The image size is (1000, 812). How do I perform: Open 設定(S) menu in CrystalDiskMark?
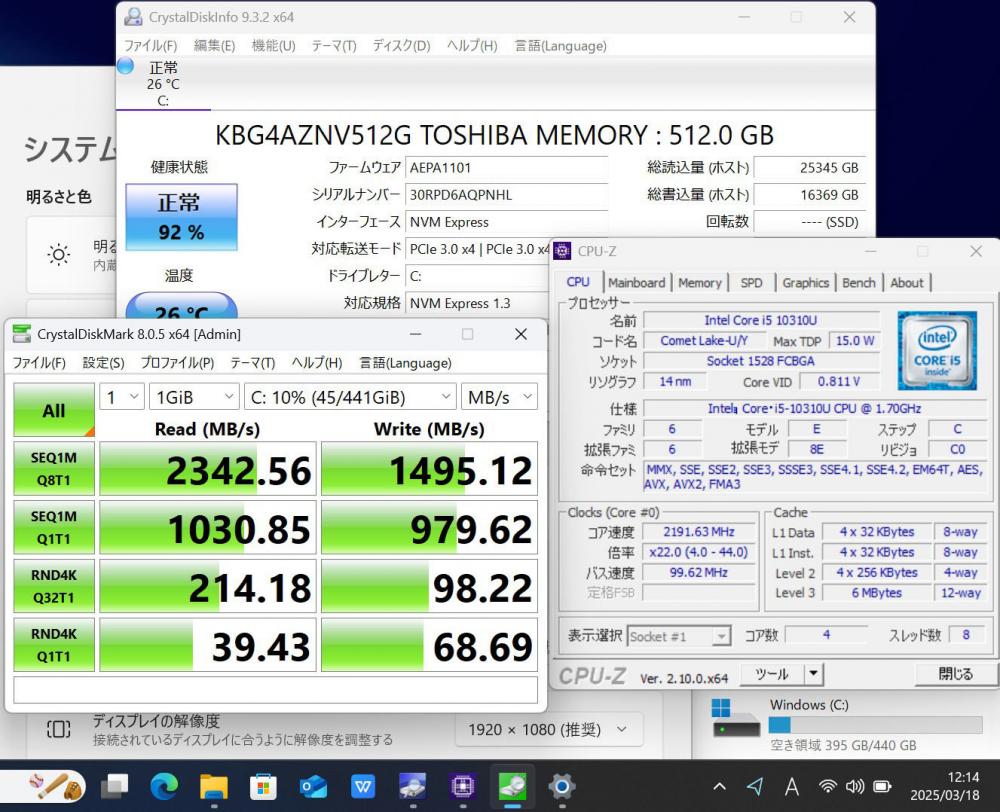(x=103, y=363)
